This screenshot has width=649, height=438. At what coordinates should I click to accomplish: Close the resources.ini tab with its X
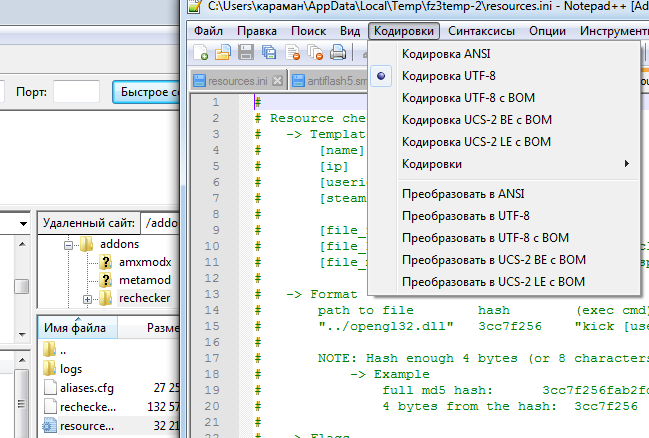pos(278,81)
